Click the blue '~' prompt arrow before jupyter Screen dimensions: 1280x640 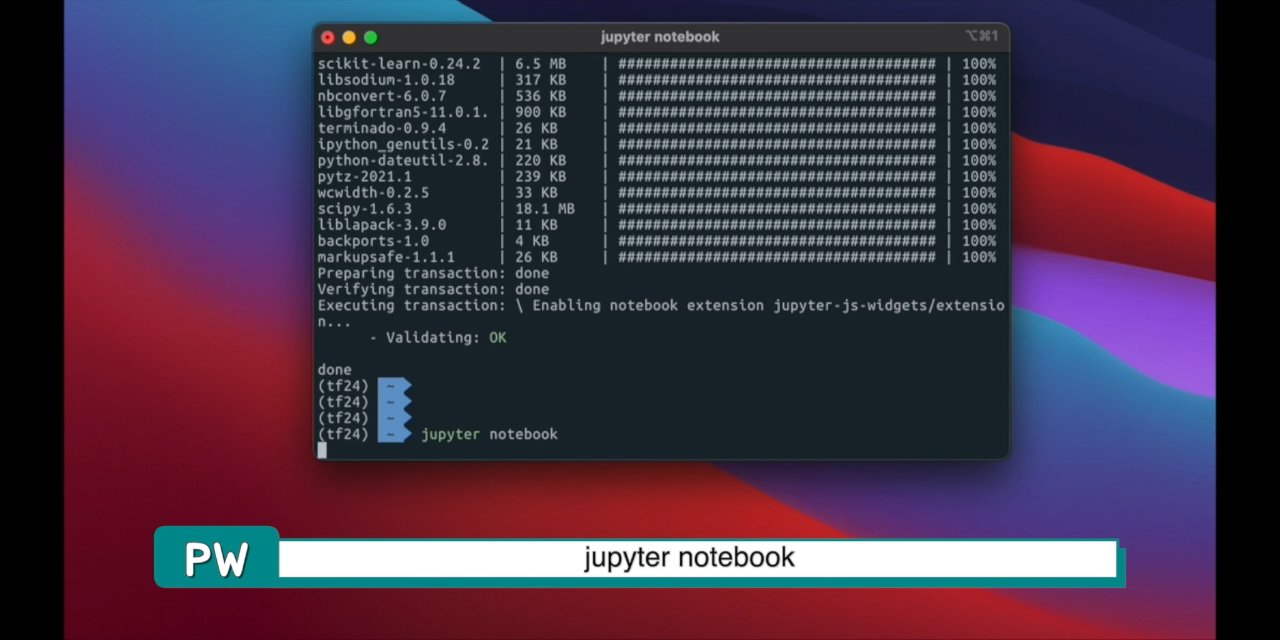394,434
